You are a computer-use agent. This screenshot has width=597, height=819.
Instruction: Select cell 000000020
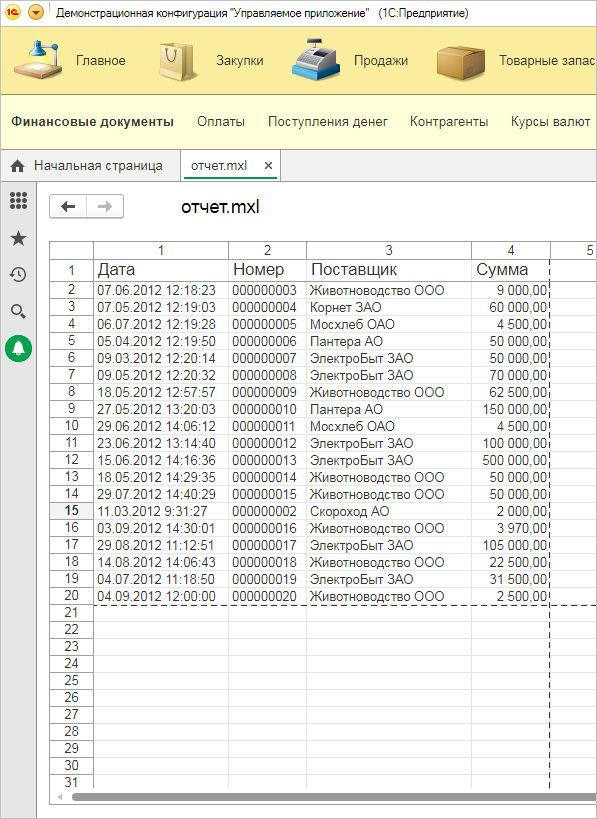pos(267,596)
